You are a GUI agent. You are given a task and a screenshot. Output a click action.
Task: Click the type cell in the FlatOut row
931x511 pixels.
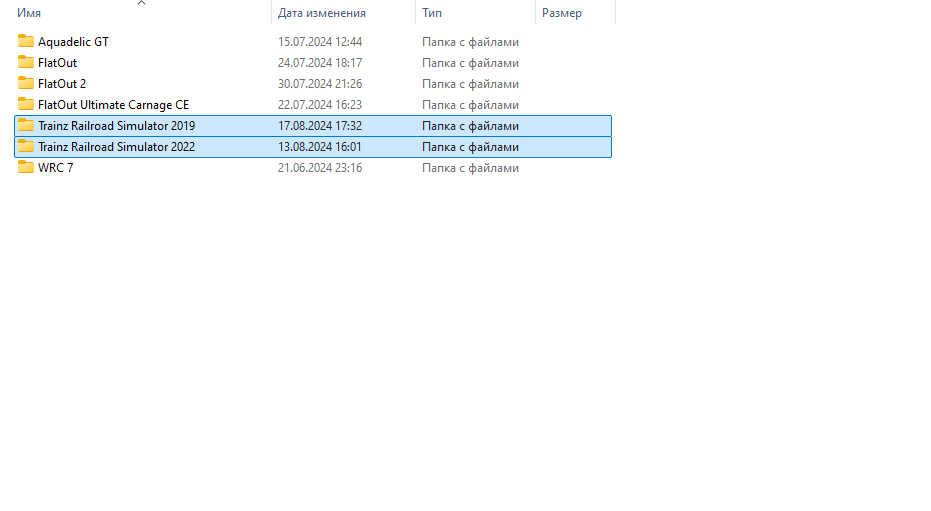470,63
